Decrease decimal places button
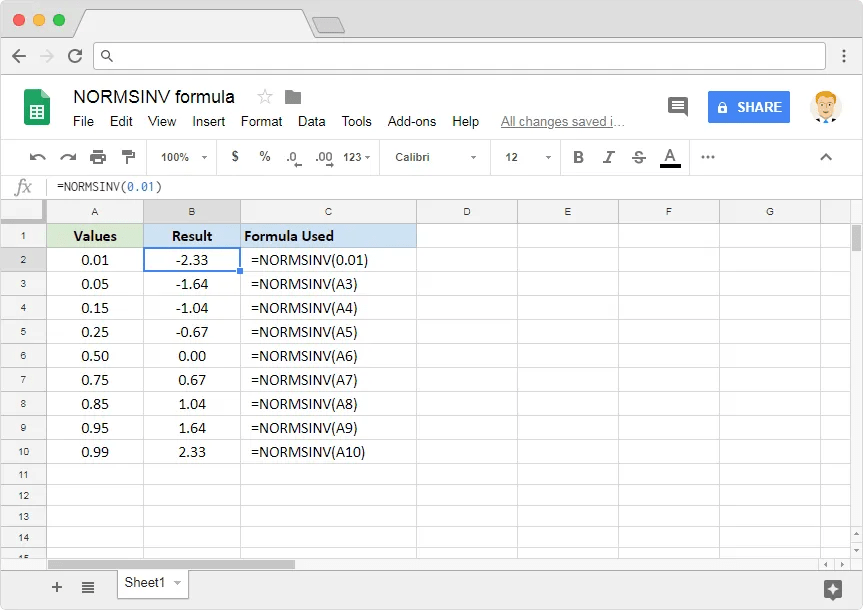This screenshot has width=863, height=610. 294,158
